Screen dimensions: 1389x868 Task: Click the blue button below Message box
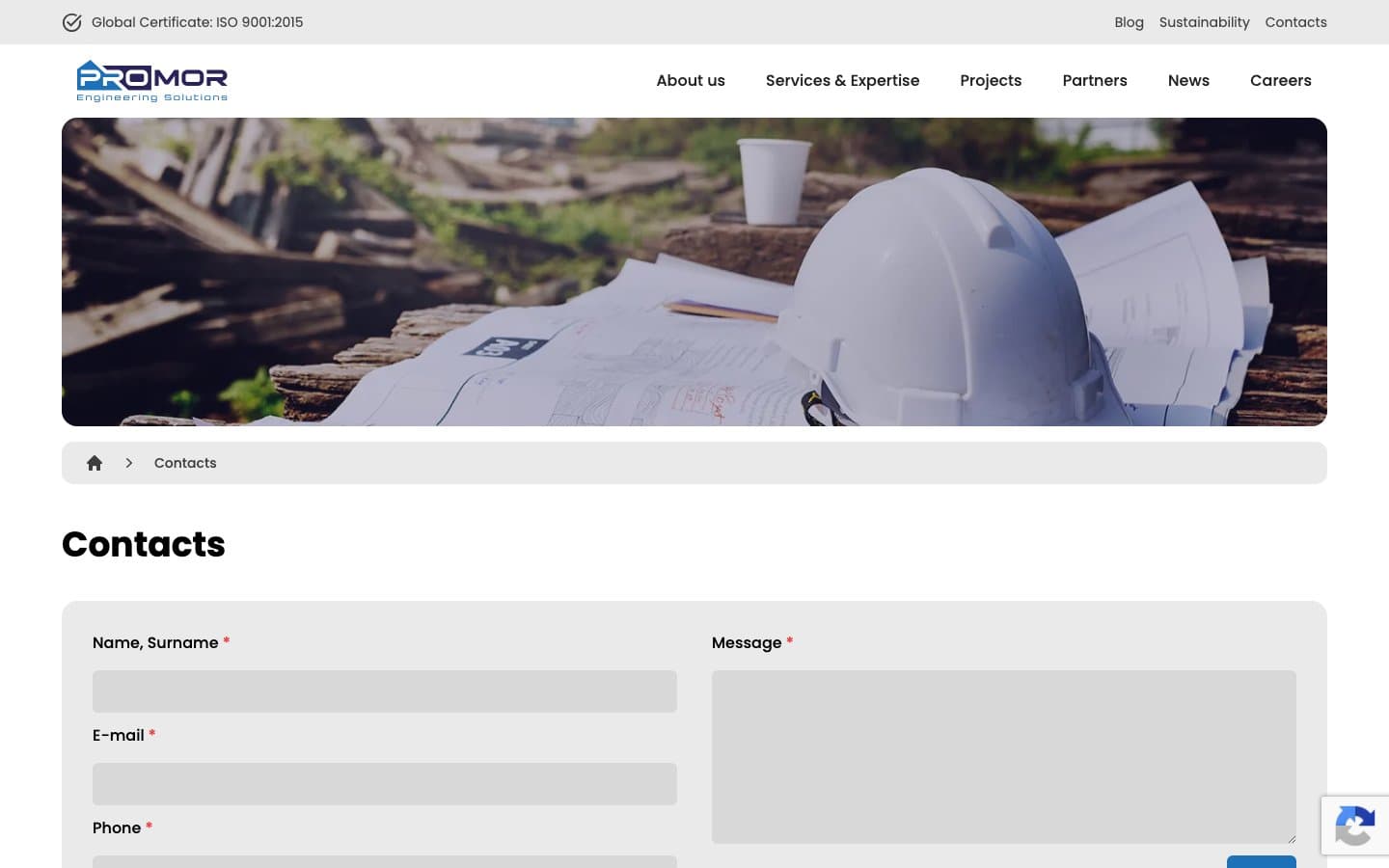pos(1262,861)
